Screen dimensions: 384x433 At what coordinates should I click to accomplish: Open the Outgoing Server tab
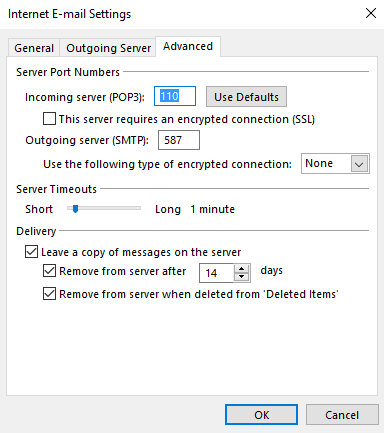pos(108,48)
